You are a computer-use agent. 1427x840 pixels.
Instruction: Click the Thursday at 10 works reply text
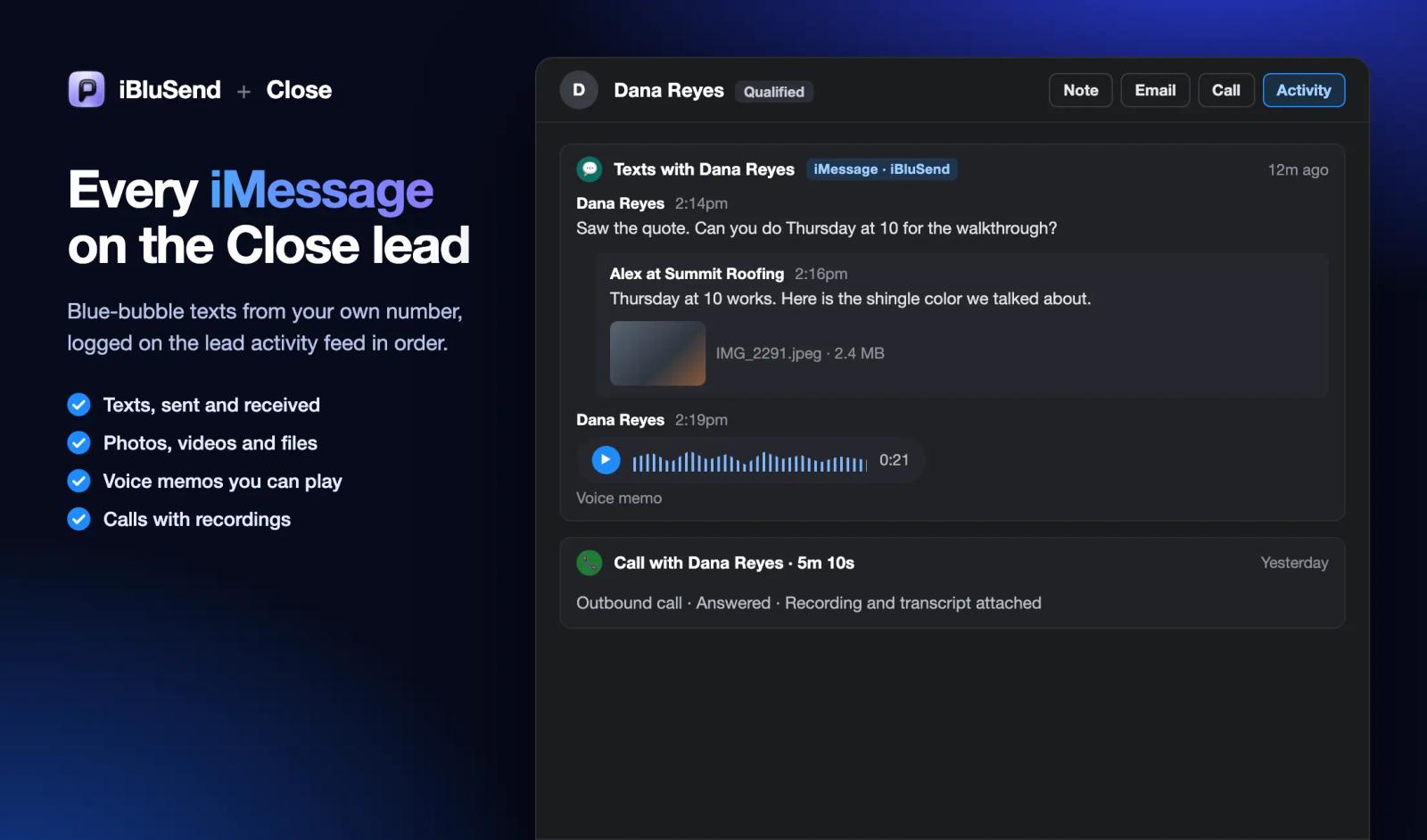tap(850, 299)
